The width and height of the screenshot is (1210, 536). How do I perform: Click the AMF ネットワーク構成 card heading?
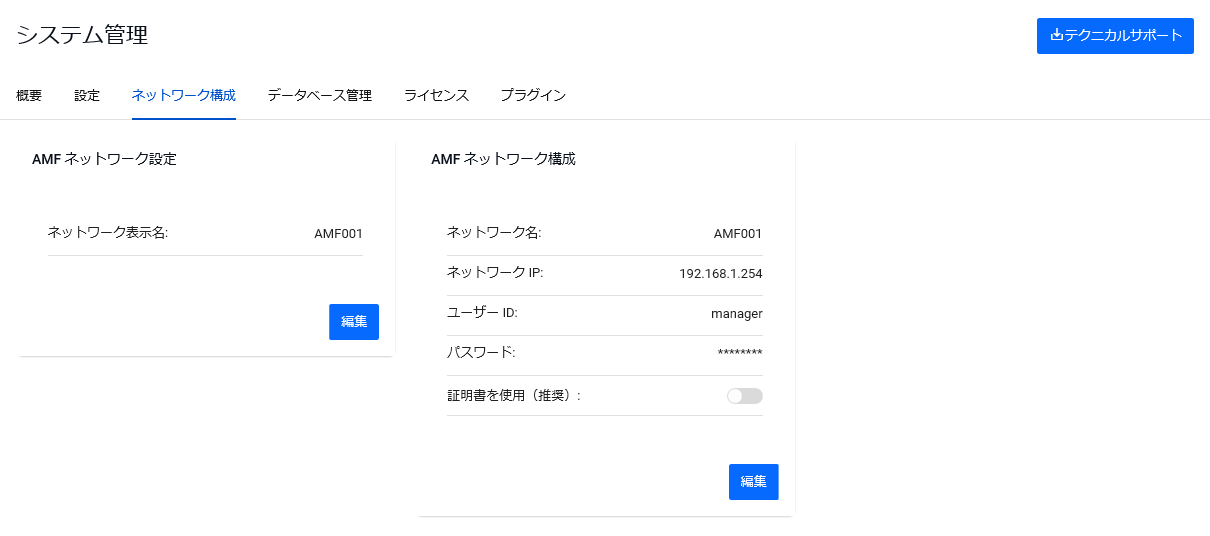pyautogui.click(x=503, y=159)
